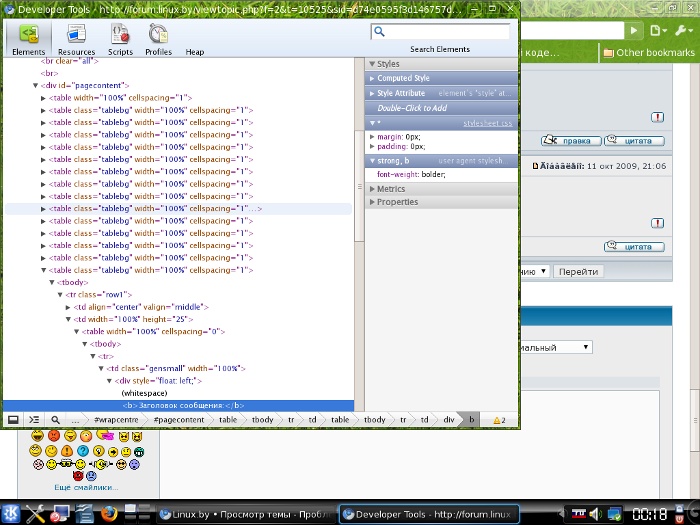Open the stylesheet.css link
This screenshot has width=700, height=525.
[x=487, y=123]
